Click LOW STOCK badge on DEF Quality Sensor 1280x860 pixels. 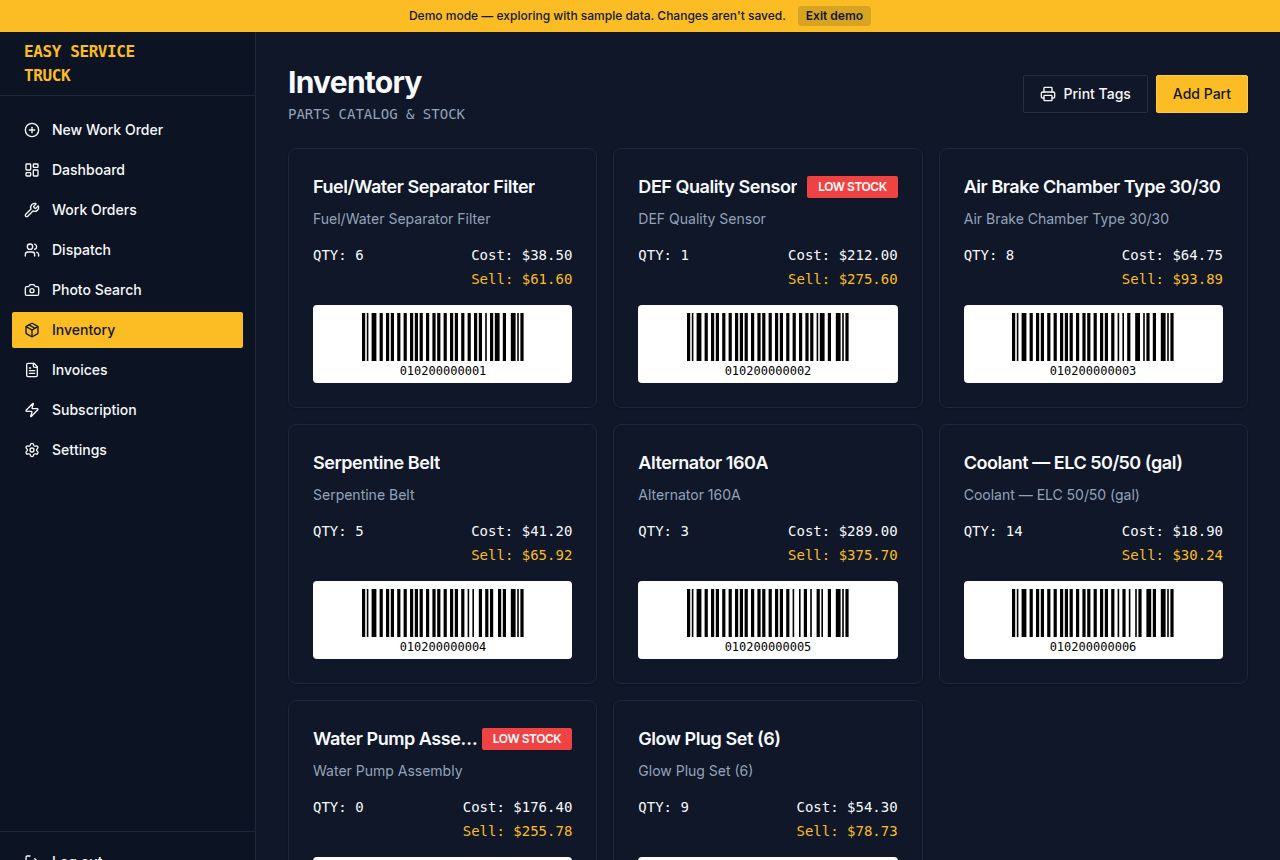click(852, 187)
